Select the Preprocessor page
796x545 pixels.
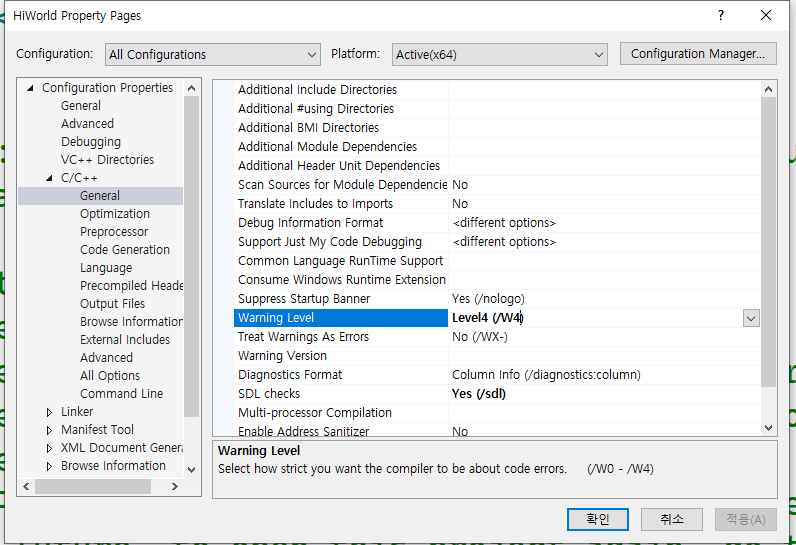[114, 232]
